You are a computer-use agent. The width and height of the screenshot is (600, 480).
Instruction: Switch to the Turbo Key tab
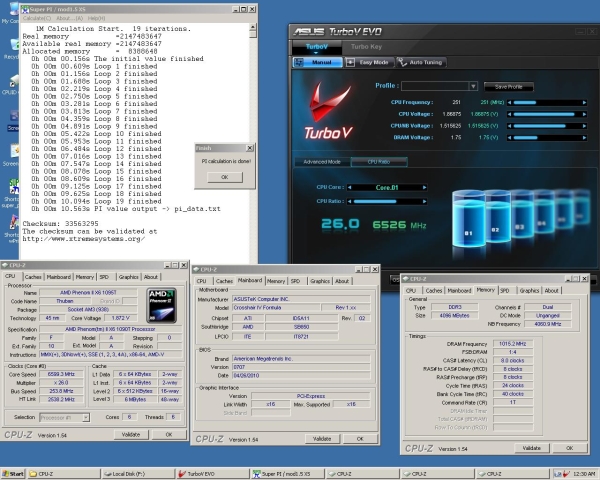[x=366, y=47]
